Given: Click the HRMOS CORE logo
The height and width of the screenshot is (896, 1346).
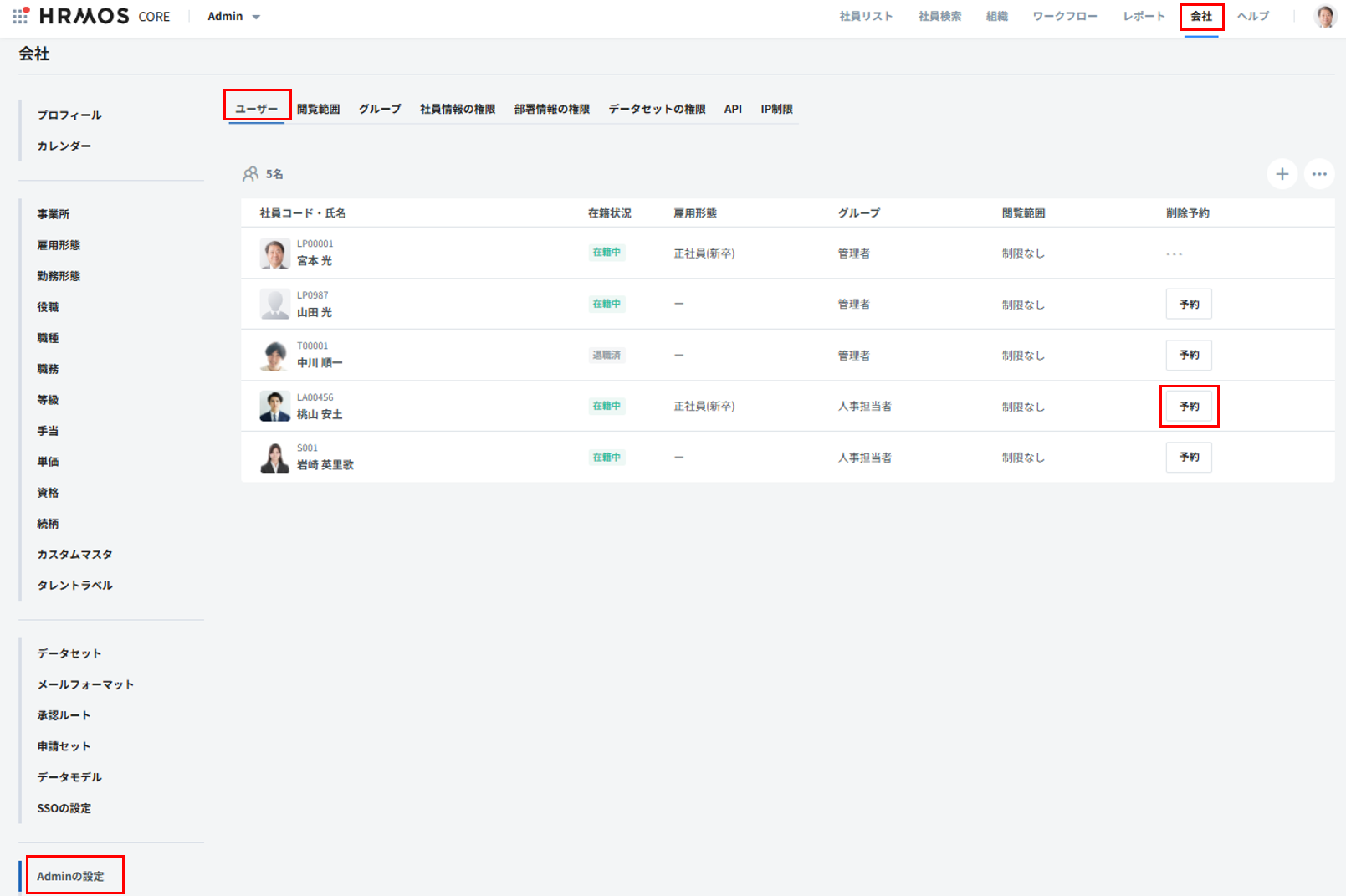Looking at the screenshot, I should 105,16.
